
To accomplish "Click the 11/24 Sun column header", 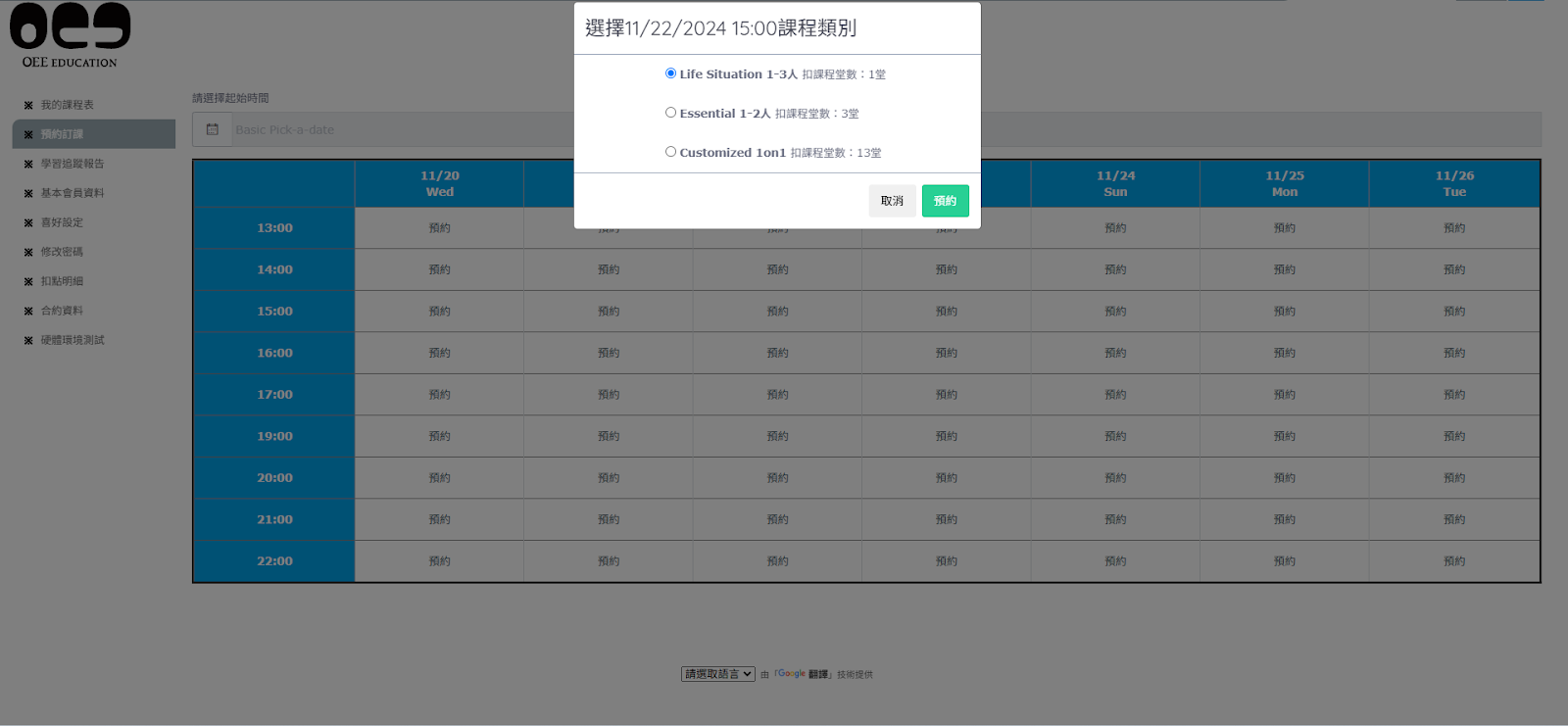I will [x=1115, y=183].
